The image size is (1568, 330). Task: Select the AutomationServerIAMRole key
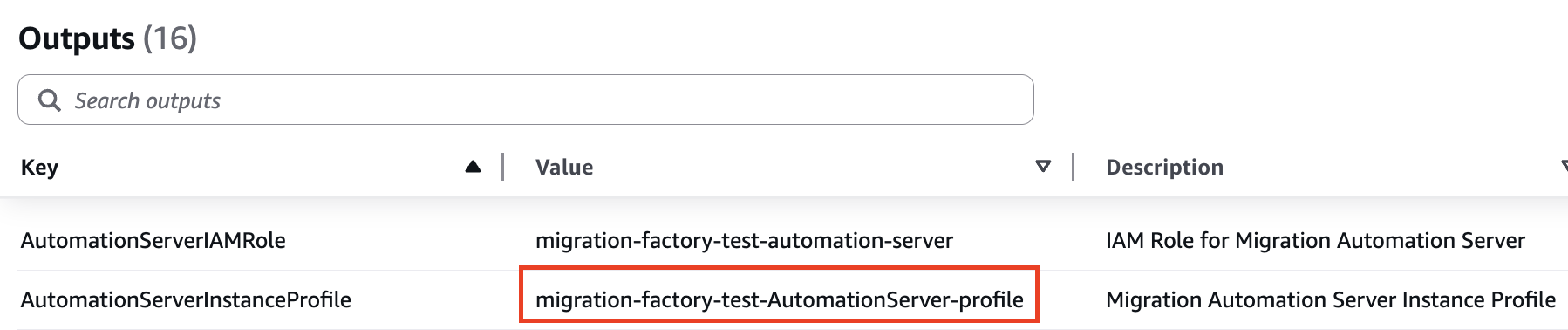(x=153, y=240)
